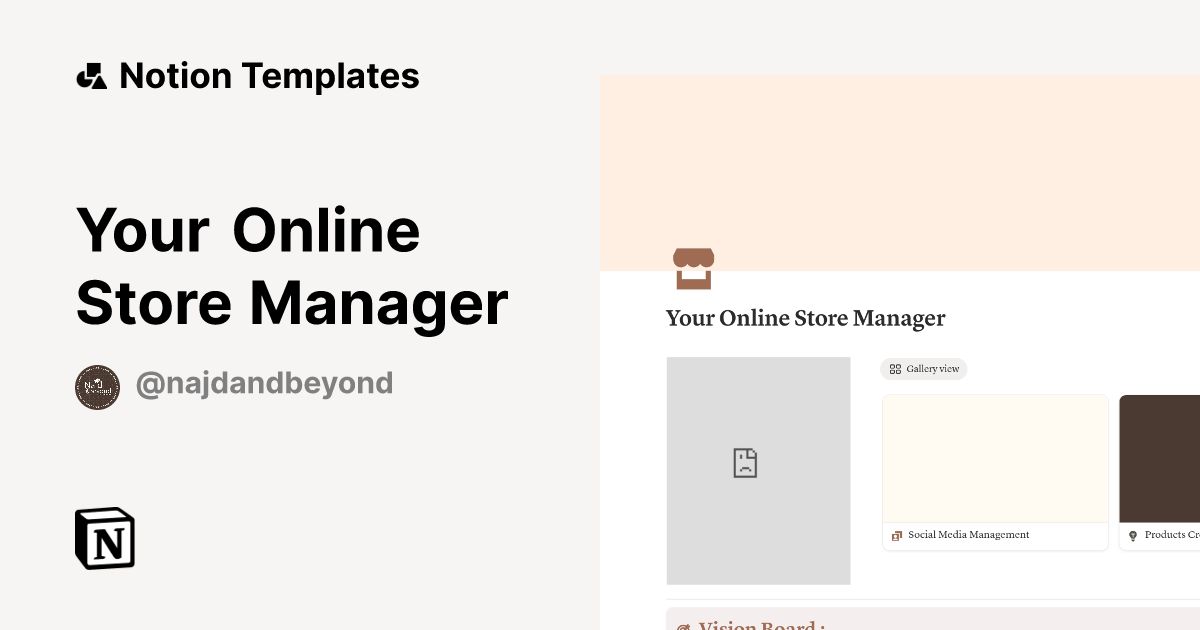Click the peach cover color banner
The image size is (1200, 630).
[900, 170]
